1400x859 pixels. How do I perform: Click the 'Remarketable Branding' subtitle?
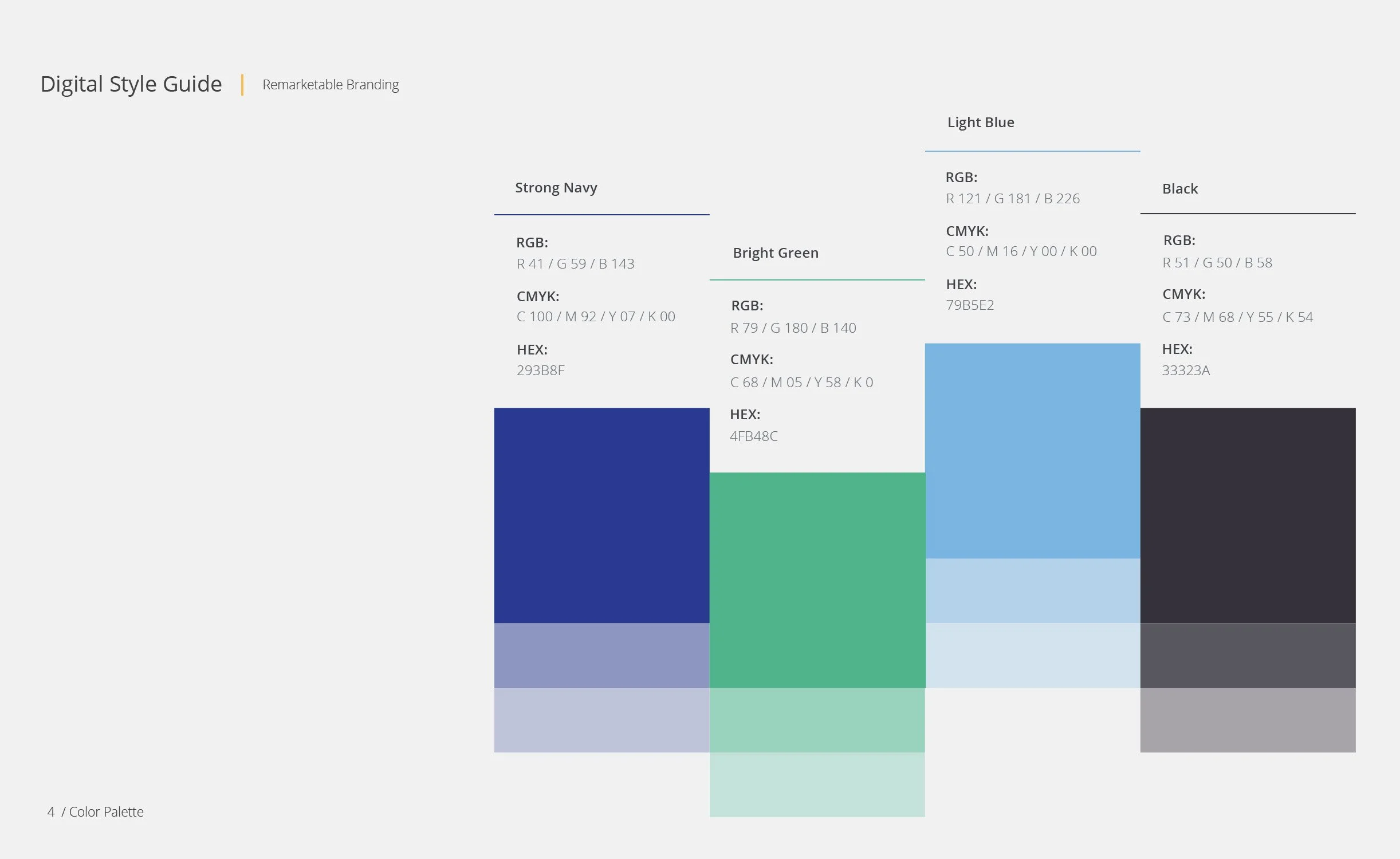point(331,85)
